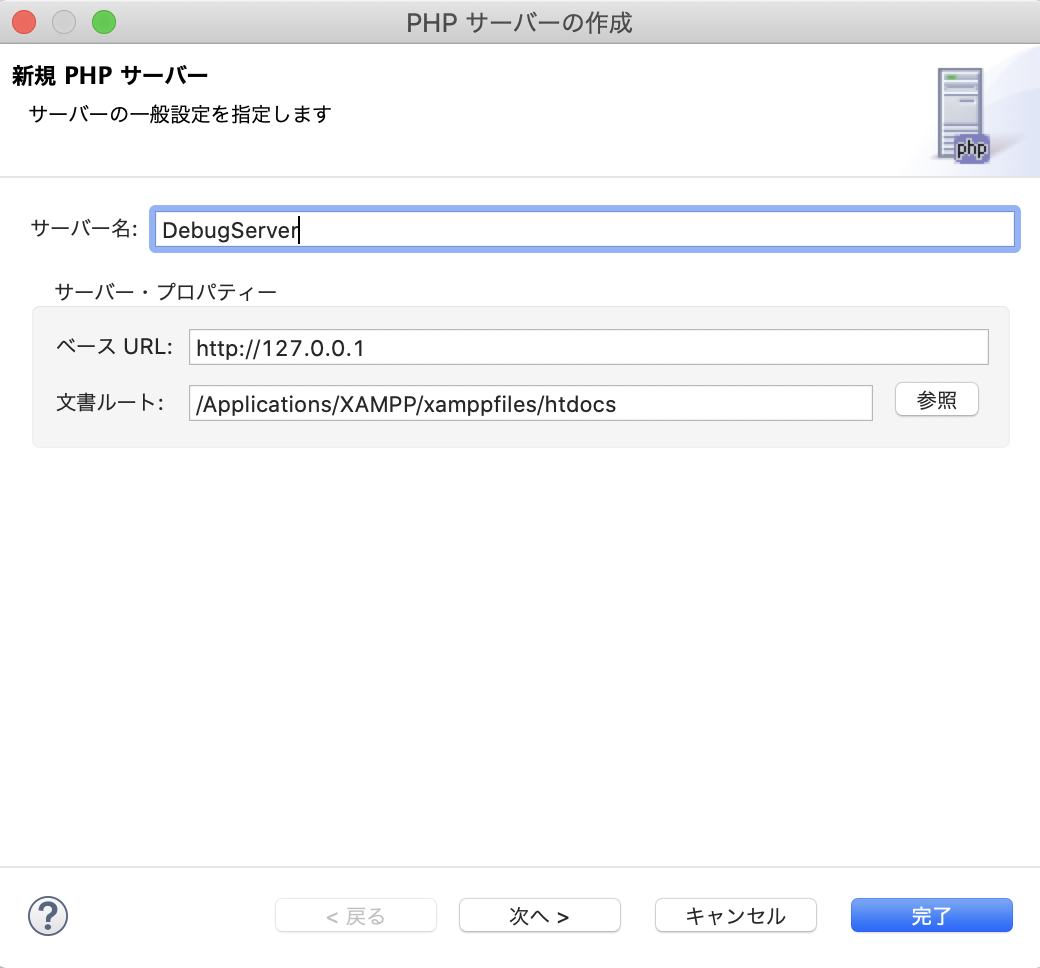Click the server name field containing DebugServer
1040x968 pixels.
[584, 230]
